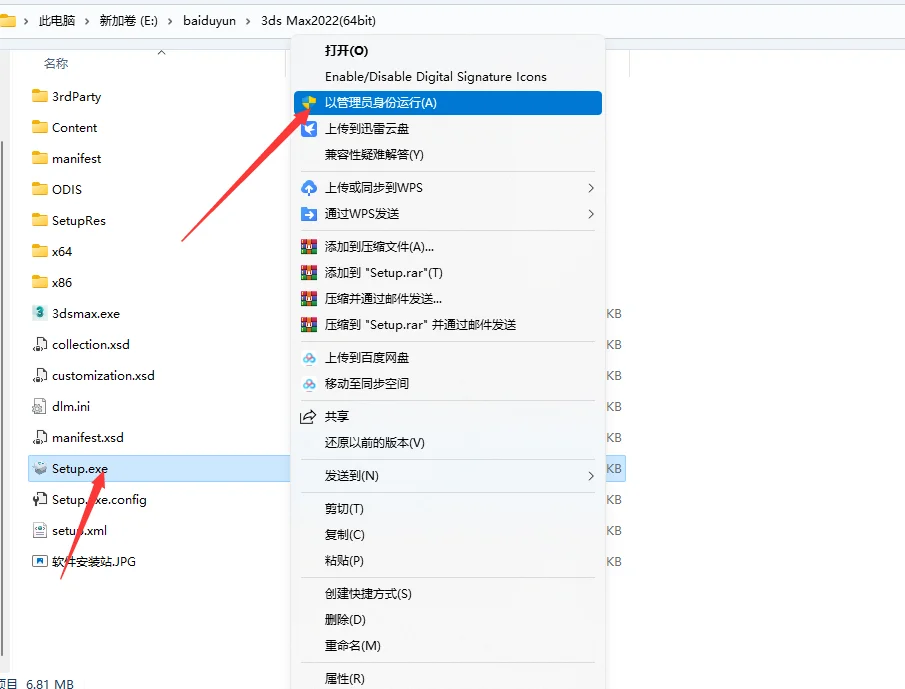Click the 6.81 MB status bar text
Screen dimensions: 905x689
[50, 684]
